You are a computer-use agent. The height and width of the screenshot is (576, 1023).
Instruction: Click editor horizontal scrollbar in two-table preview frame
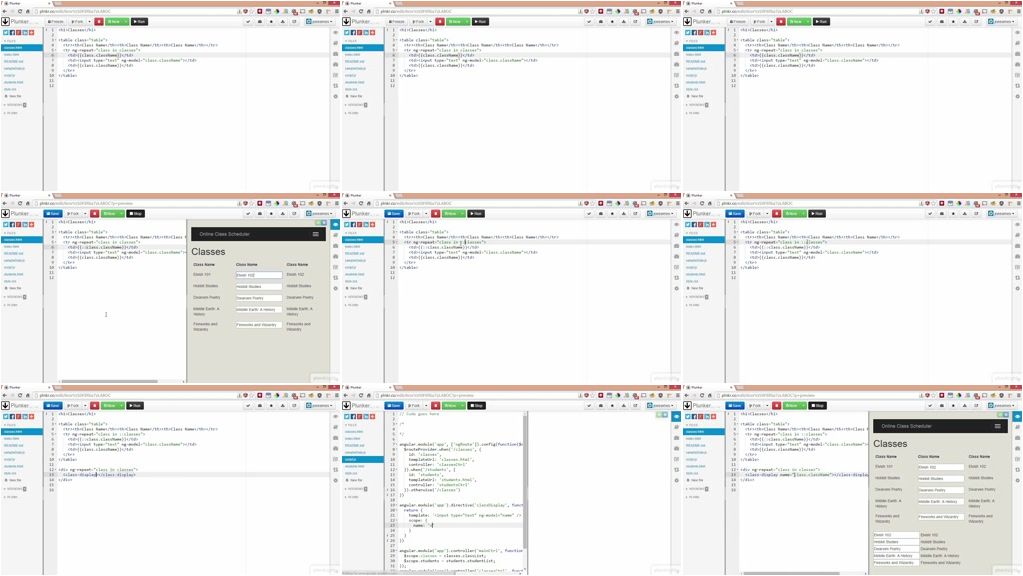(x=791, y=573)
